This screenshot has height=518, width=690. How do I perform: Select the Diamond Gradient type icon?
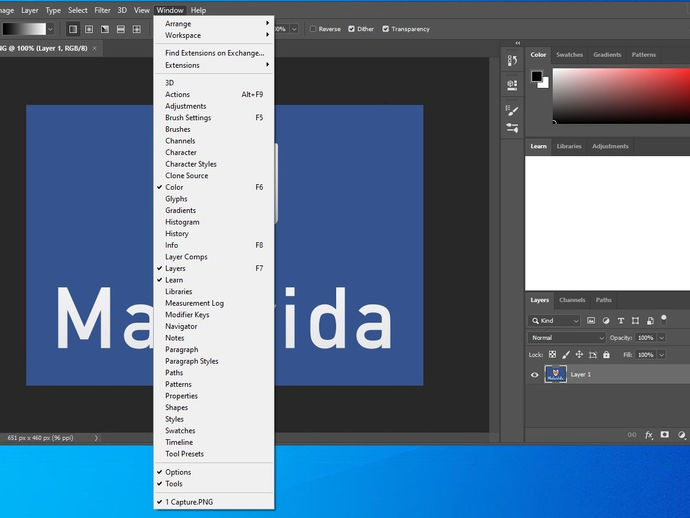[137, 29]
